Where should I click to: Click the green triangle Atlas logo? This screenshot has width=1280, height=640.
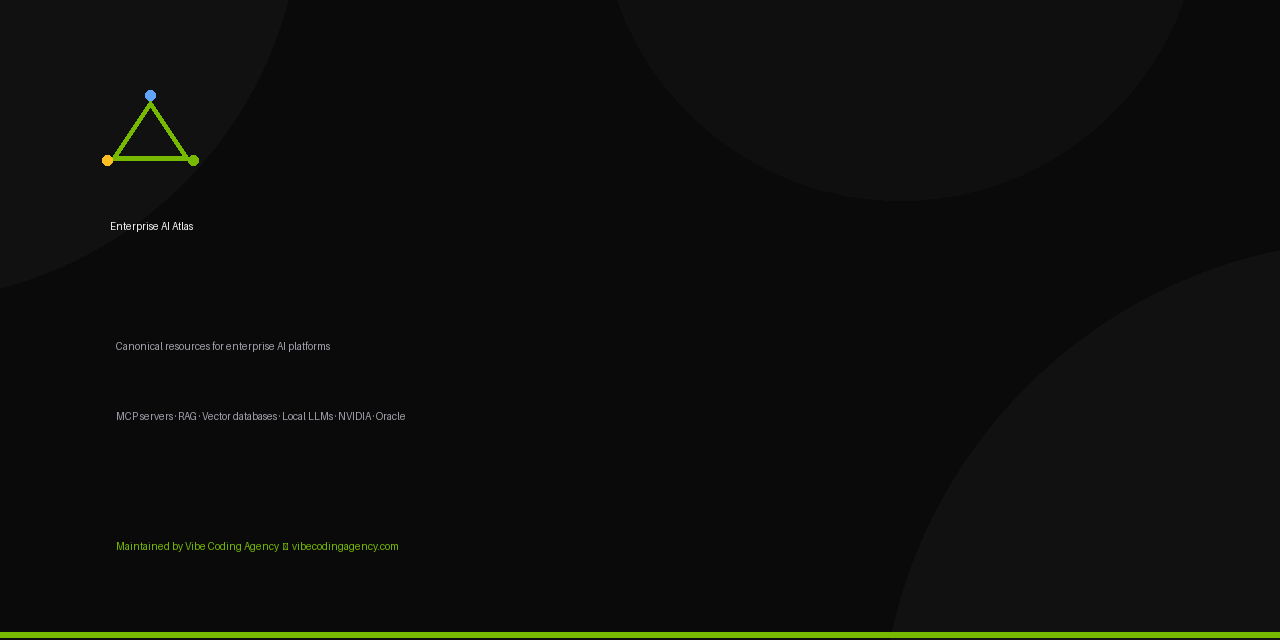point(150,128)
